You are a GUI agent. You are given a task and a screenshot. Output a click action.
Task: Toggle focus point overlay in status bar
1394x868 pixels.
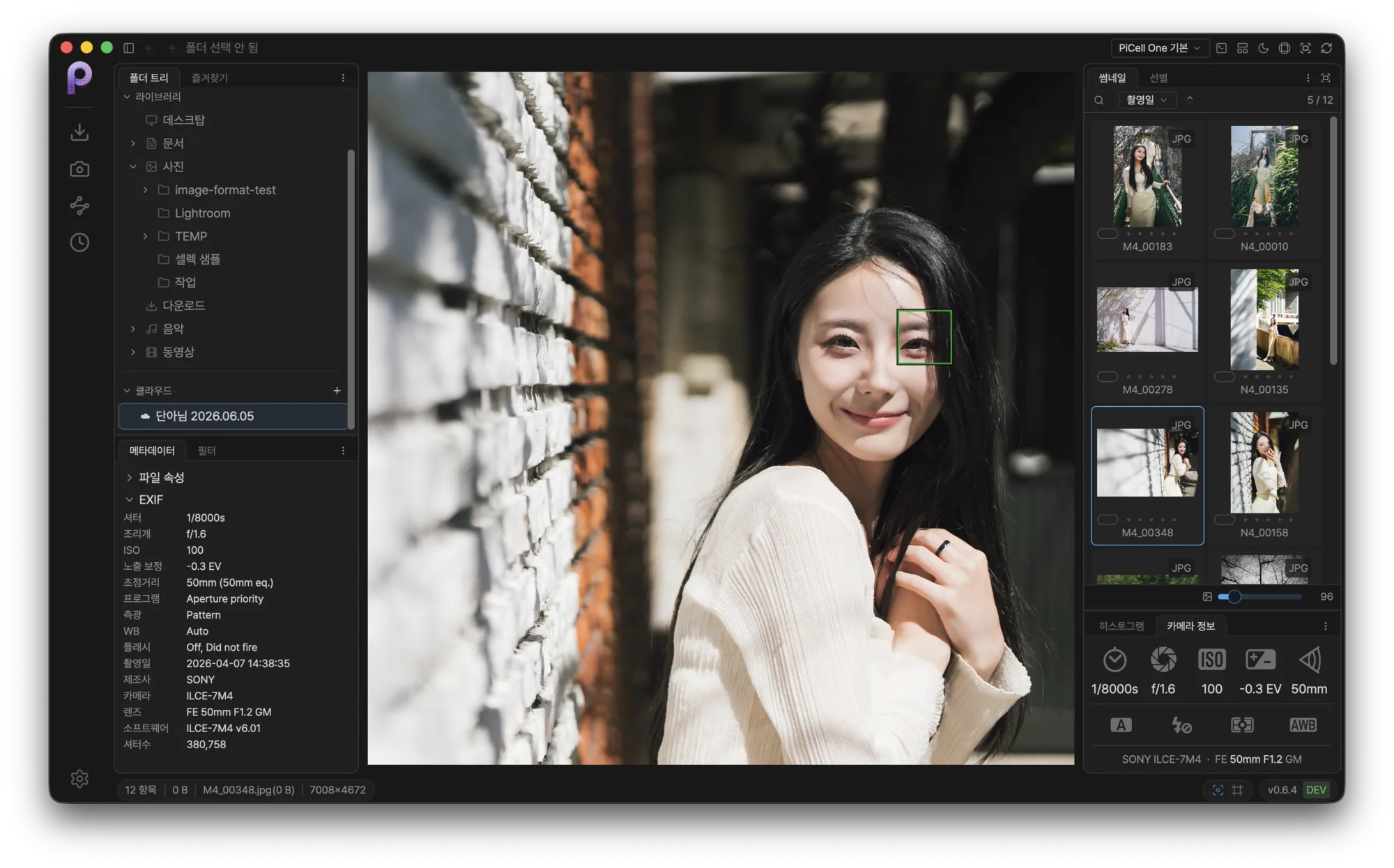coord(1218,790)
